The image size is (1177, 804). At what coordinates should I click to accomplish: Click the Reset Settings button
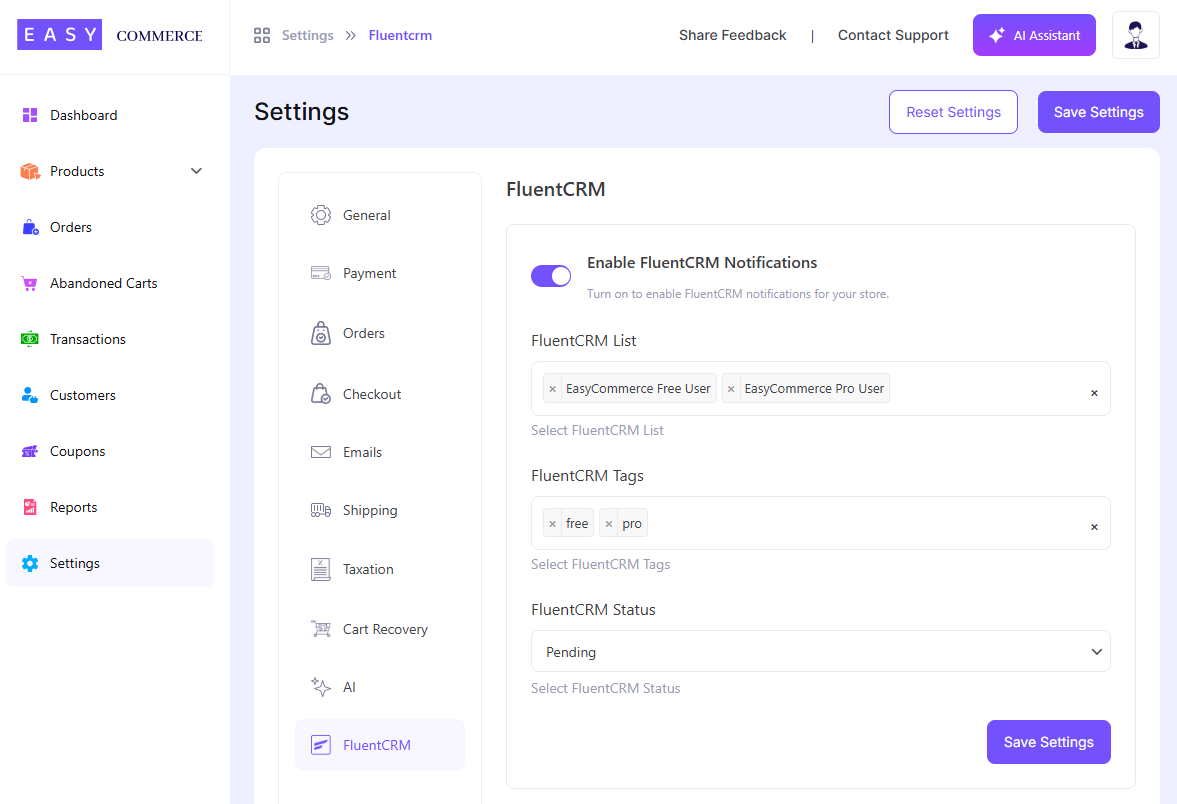(952, 112)
